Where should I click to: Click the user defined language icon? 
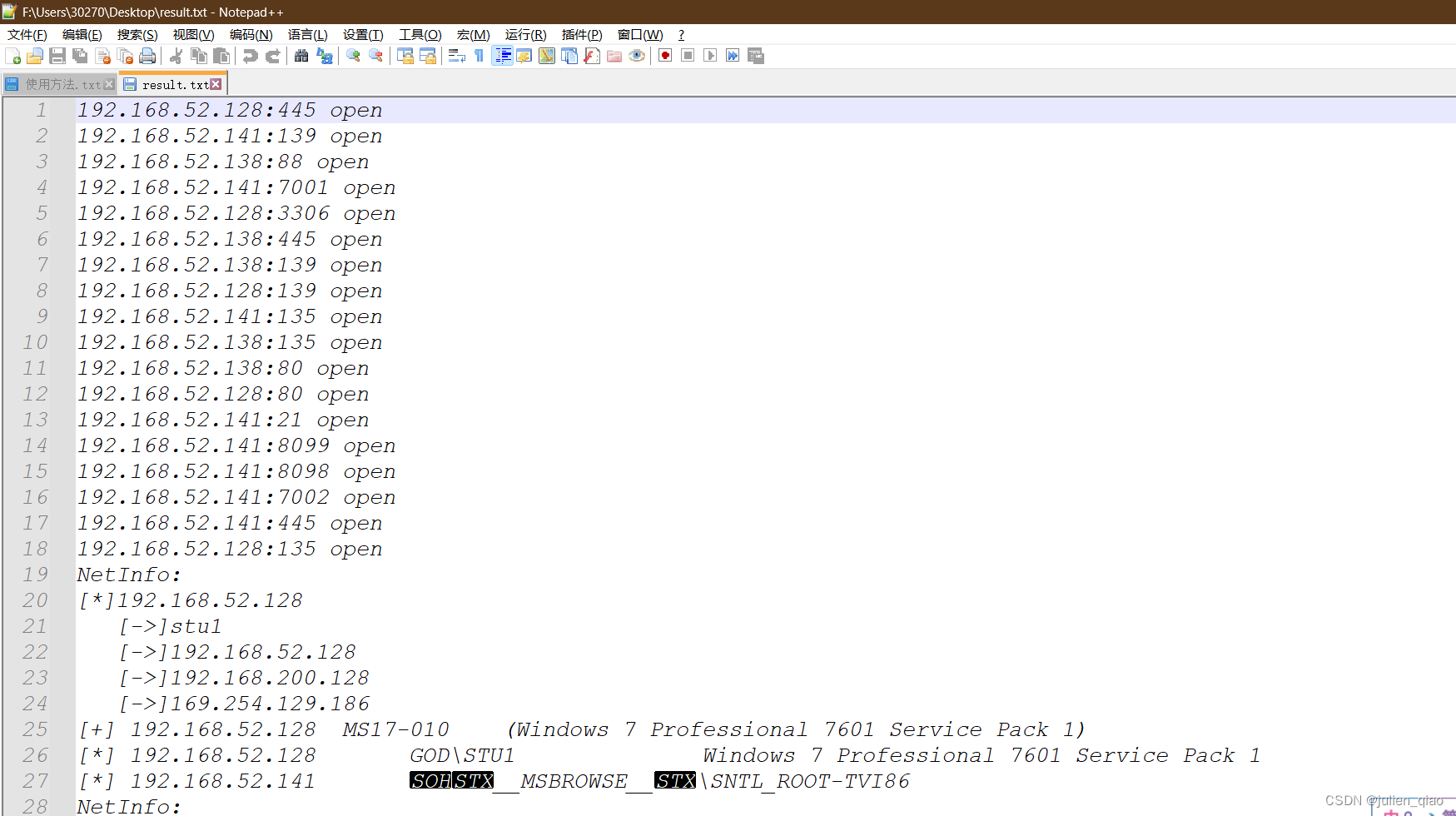tap(524, 56)
